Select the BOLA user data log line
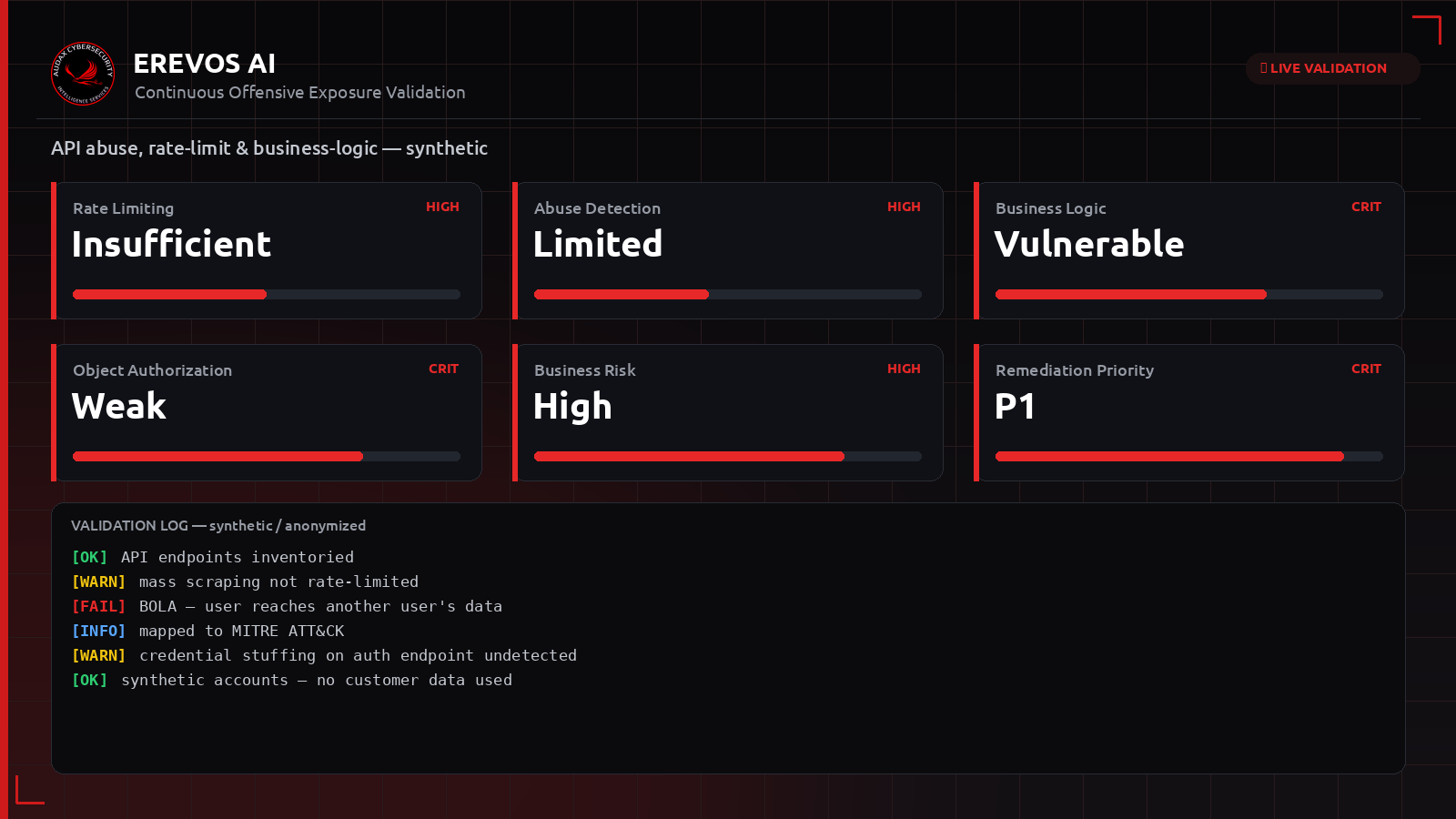Image resolution: width=1456 pixels, height=819 pixels. click(287, 606)
